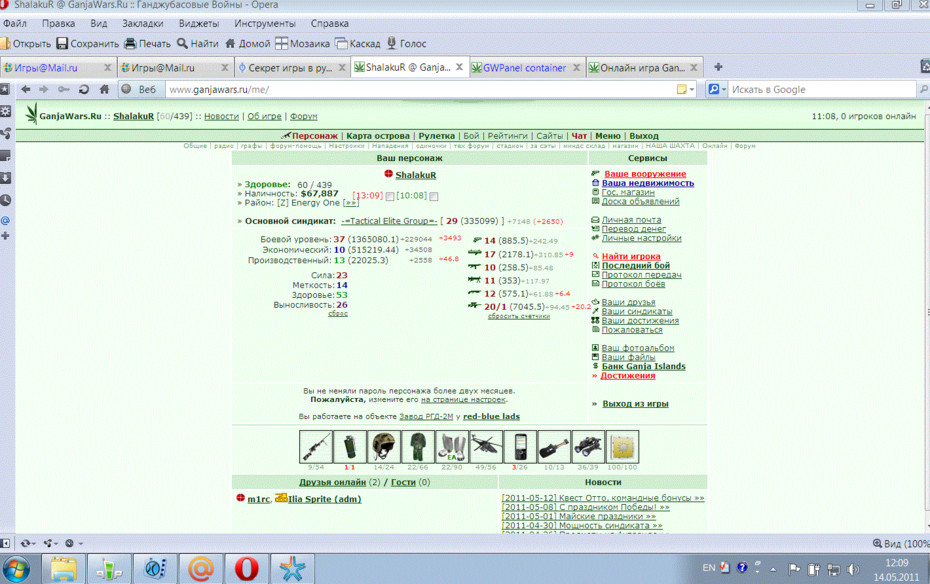Click the сбросить счетчики link
Screen dimensions: 930x584
pyautogui.click(x=519, y=317)
